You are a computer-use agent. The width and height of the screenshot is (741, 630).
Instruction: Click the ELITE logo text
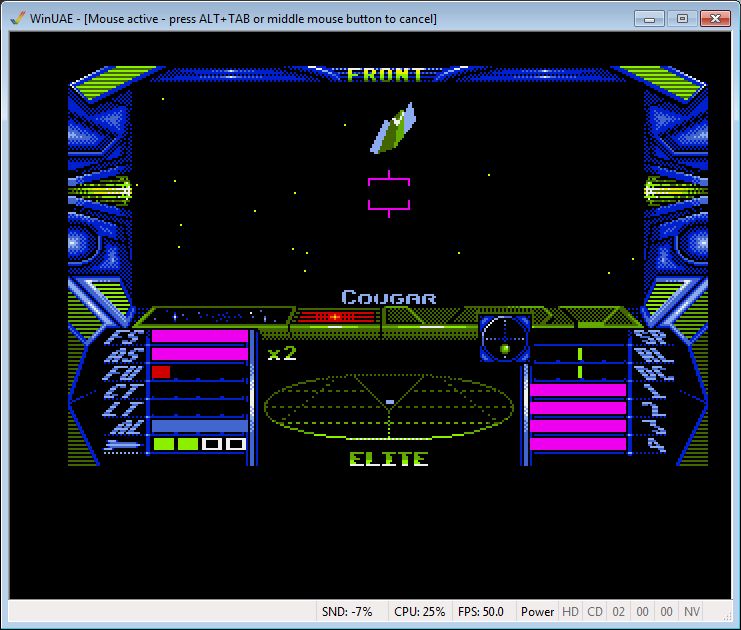pyautogui.click(x=389, y=459)
